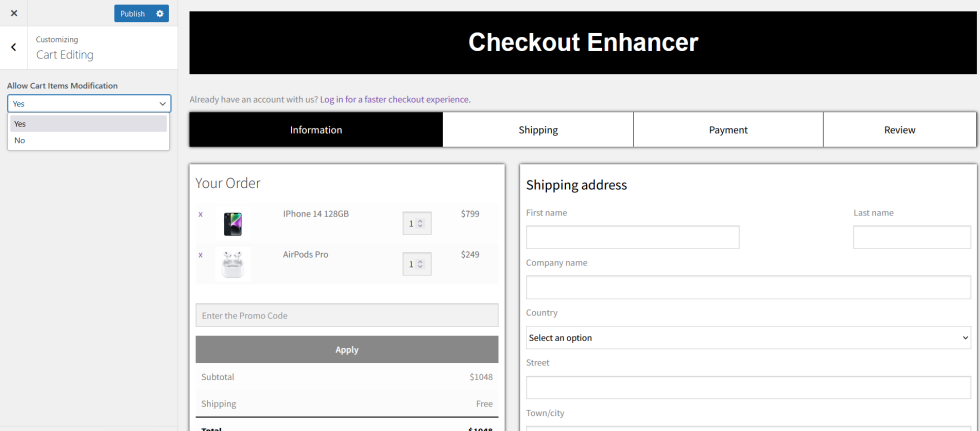Viewport: 980px width, 431px height.
Task: Remove AirPods Pro from the order
Action: pyautogui.click(x=200, y=255)
